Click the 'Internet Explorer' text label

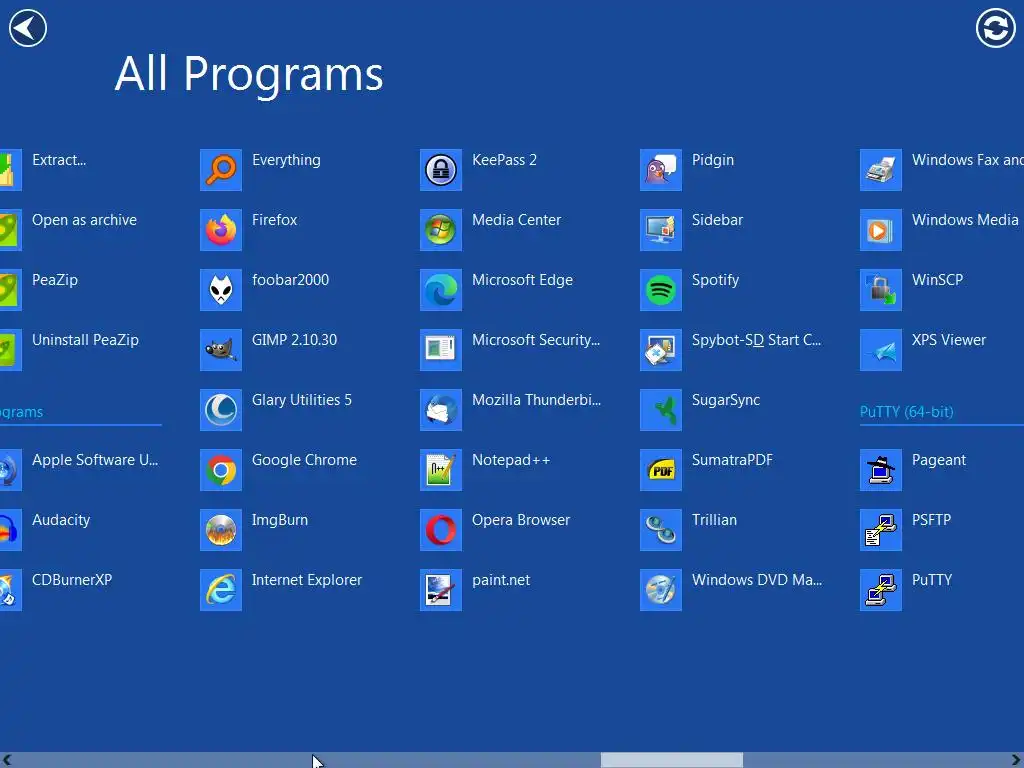pos(307,580)
